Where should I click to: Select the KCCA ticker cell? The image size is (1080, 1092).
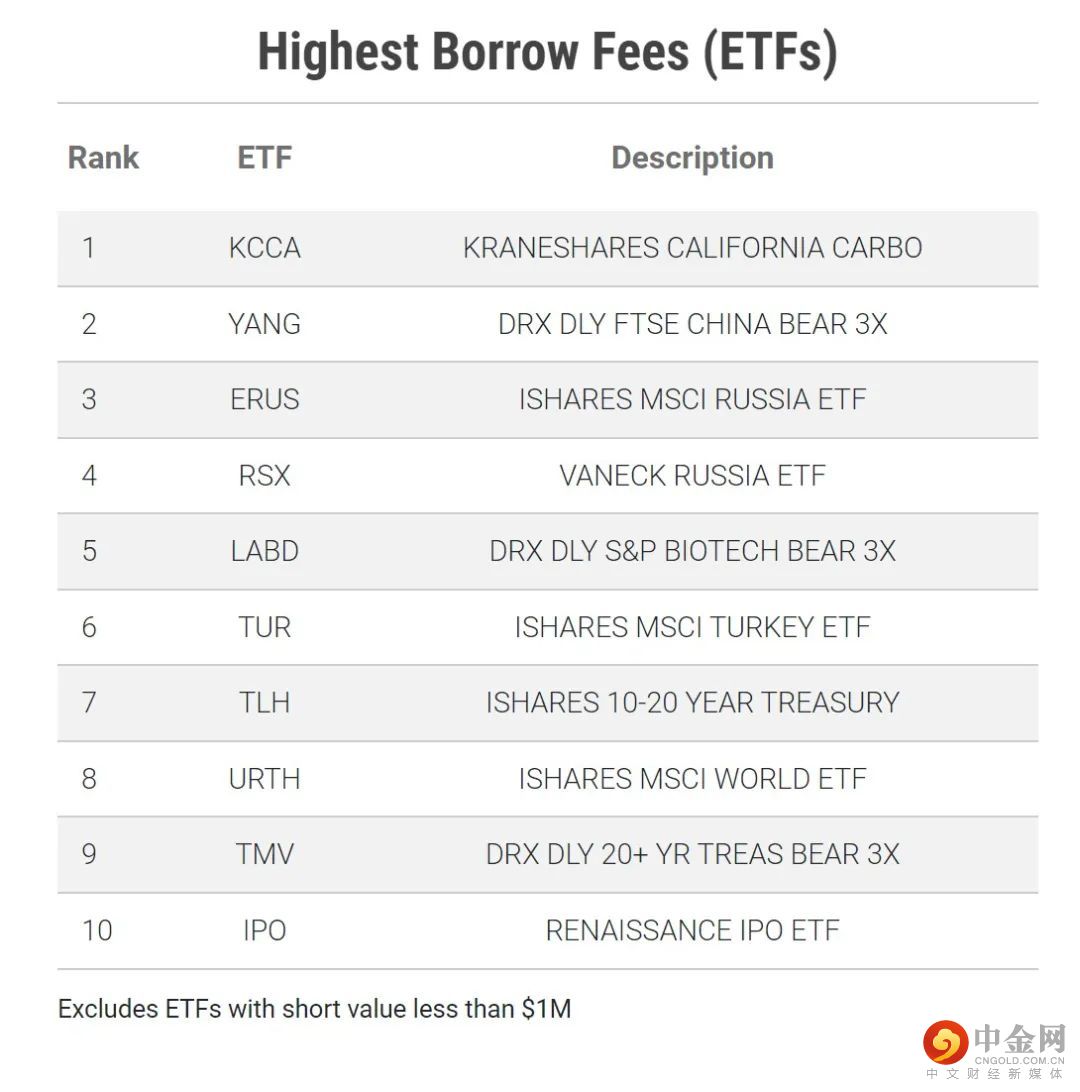click(x=264, y=248)
